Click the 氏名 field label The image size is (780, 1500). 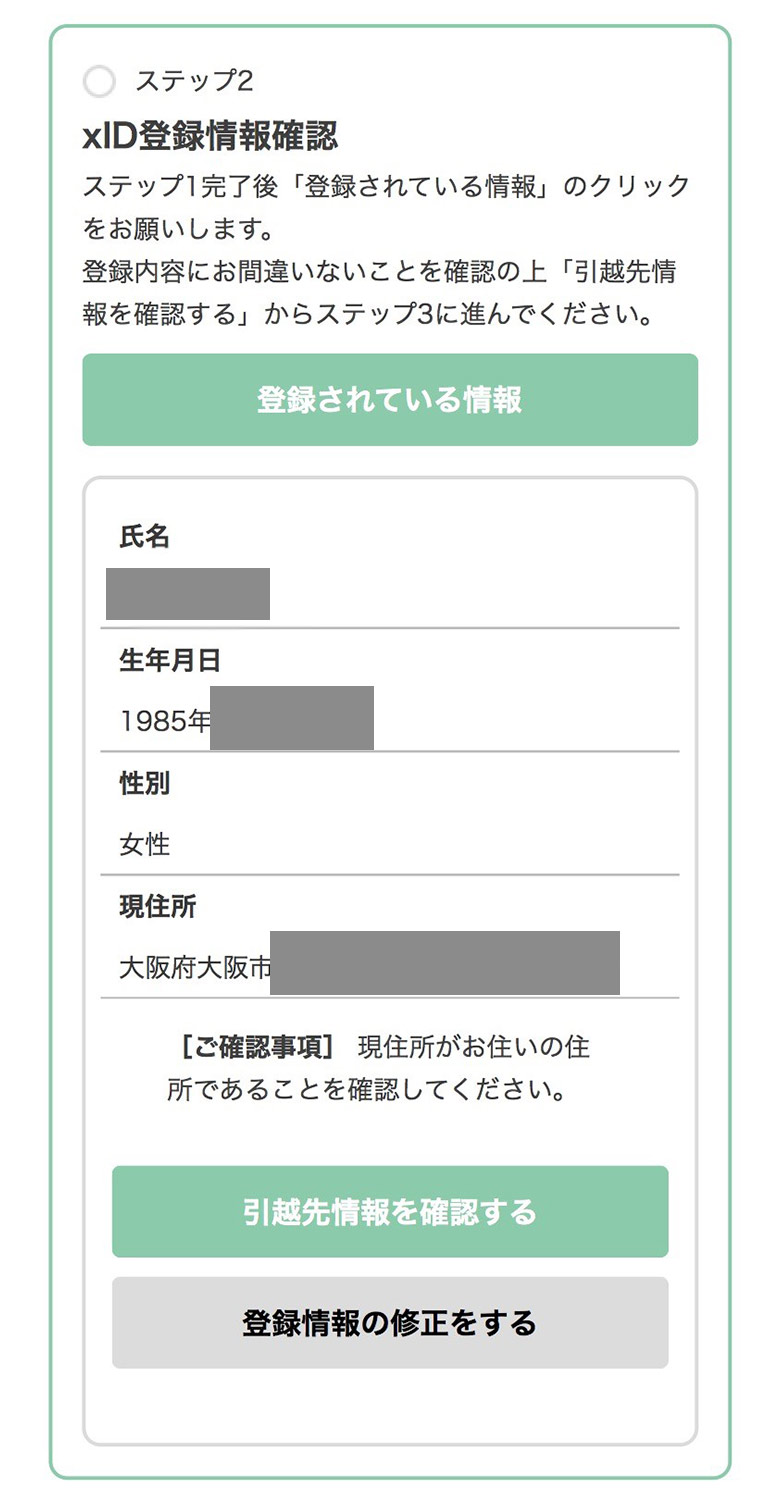[x=145, y=537]
